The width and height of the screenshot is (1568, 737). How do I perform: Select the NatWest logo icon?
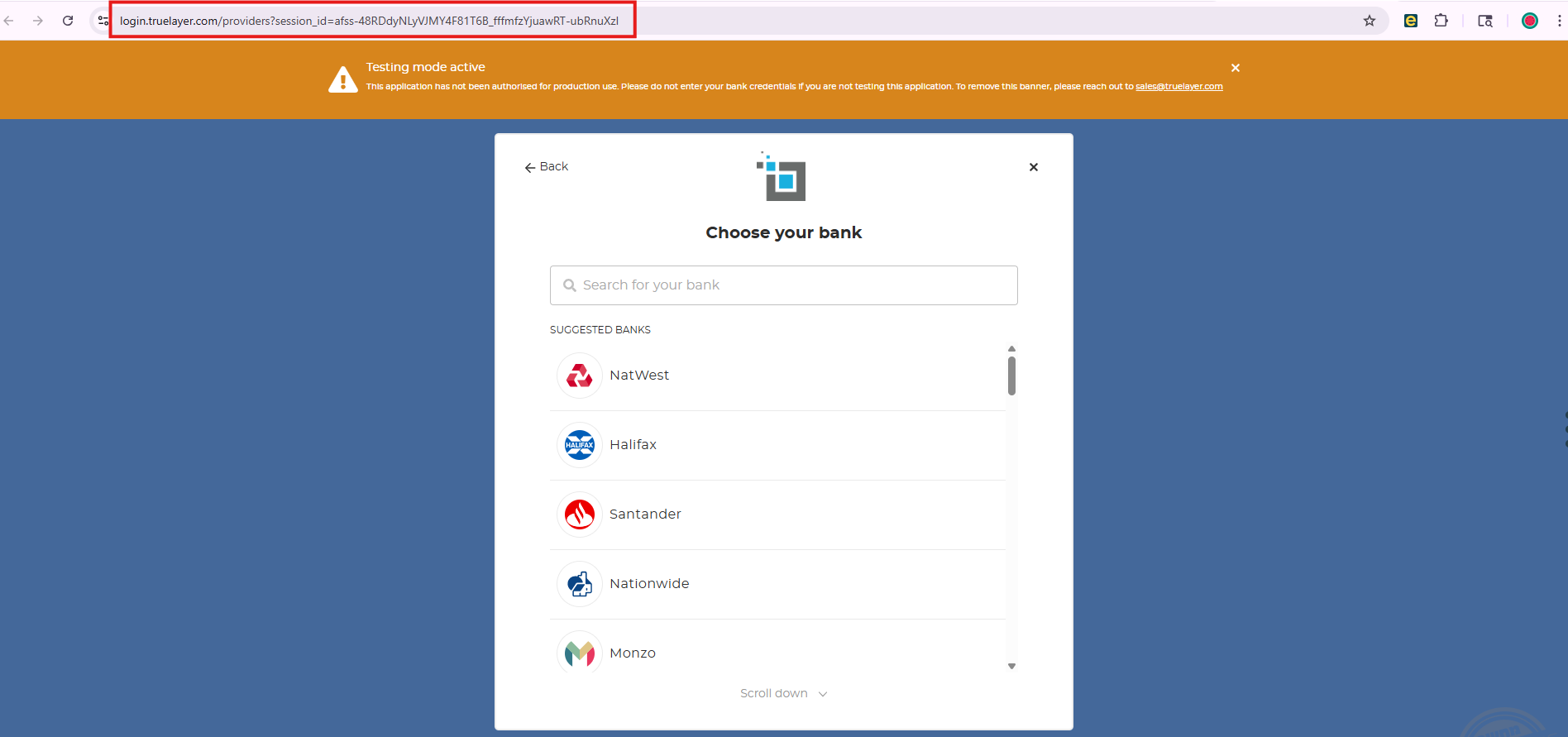click(x=580, y=376)
